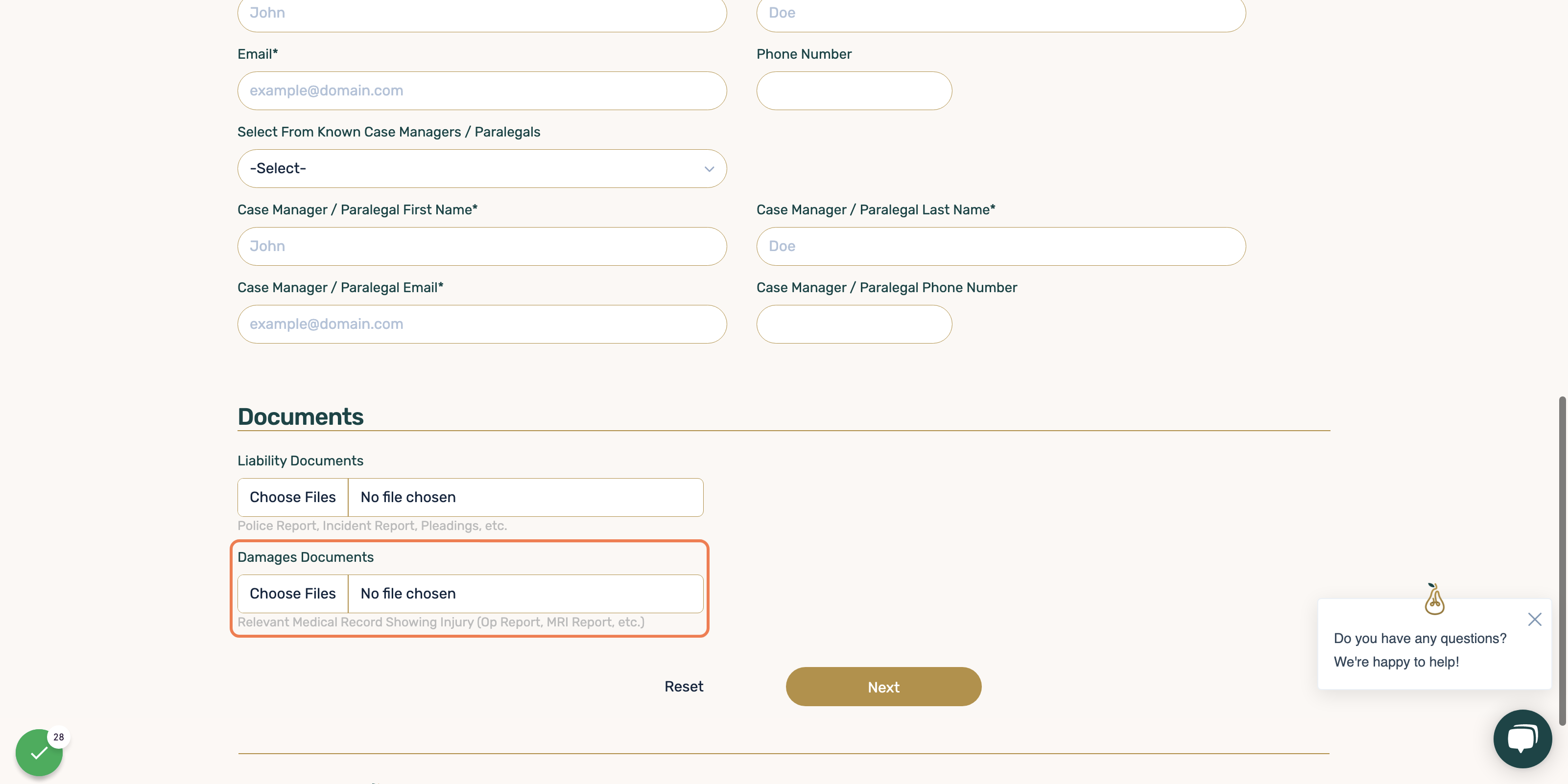This screenshot has width=1568, height=784.
Task: Choose files for Damages Documents
Action: (293, 594)
